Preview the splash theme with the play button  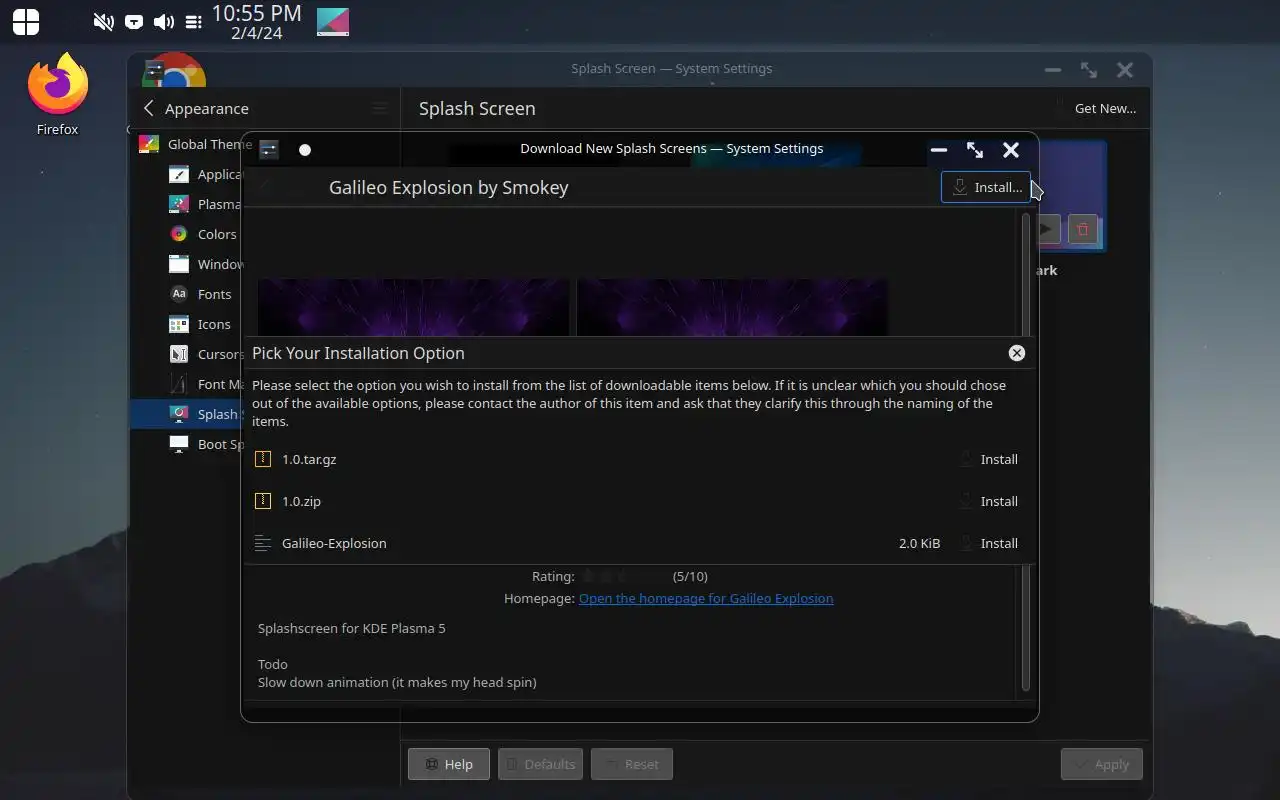point(1047,230)
